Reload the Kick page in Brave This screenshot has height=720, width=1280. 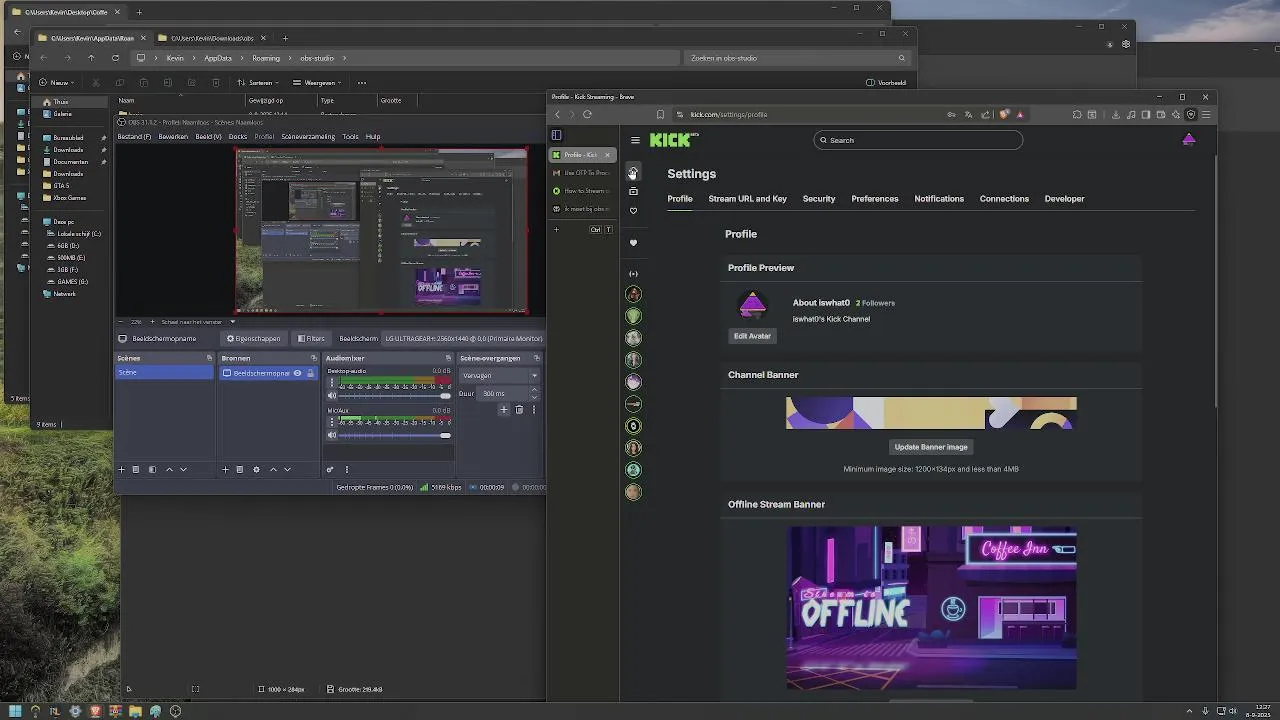587,114
